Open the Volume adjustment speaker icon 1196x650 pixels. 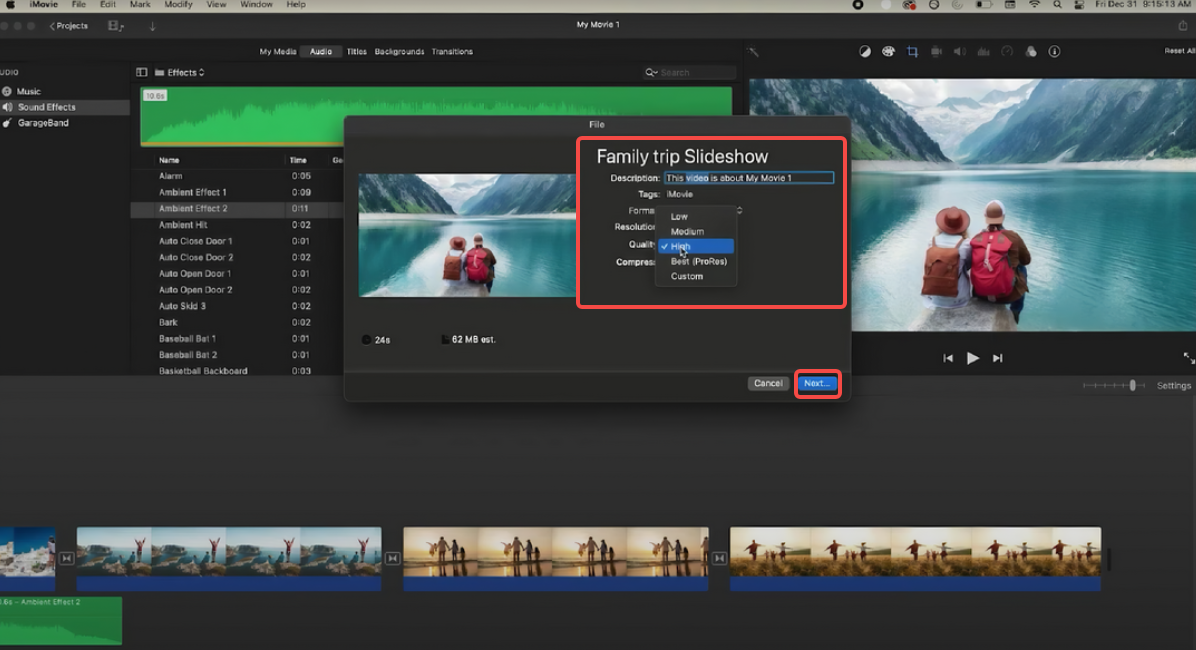(x=960, y=51)
